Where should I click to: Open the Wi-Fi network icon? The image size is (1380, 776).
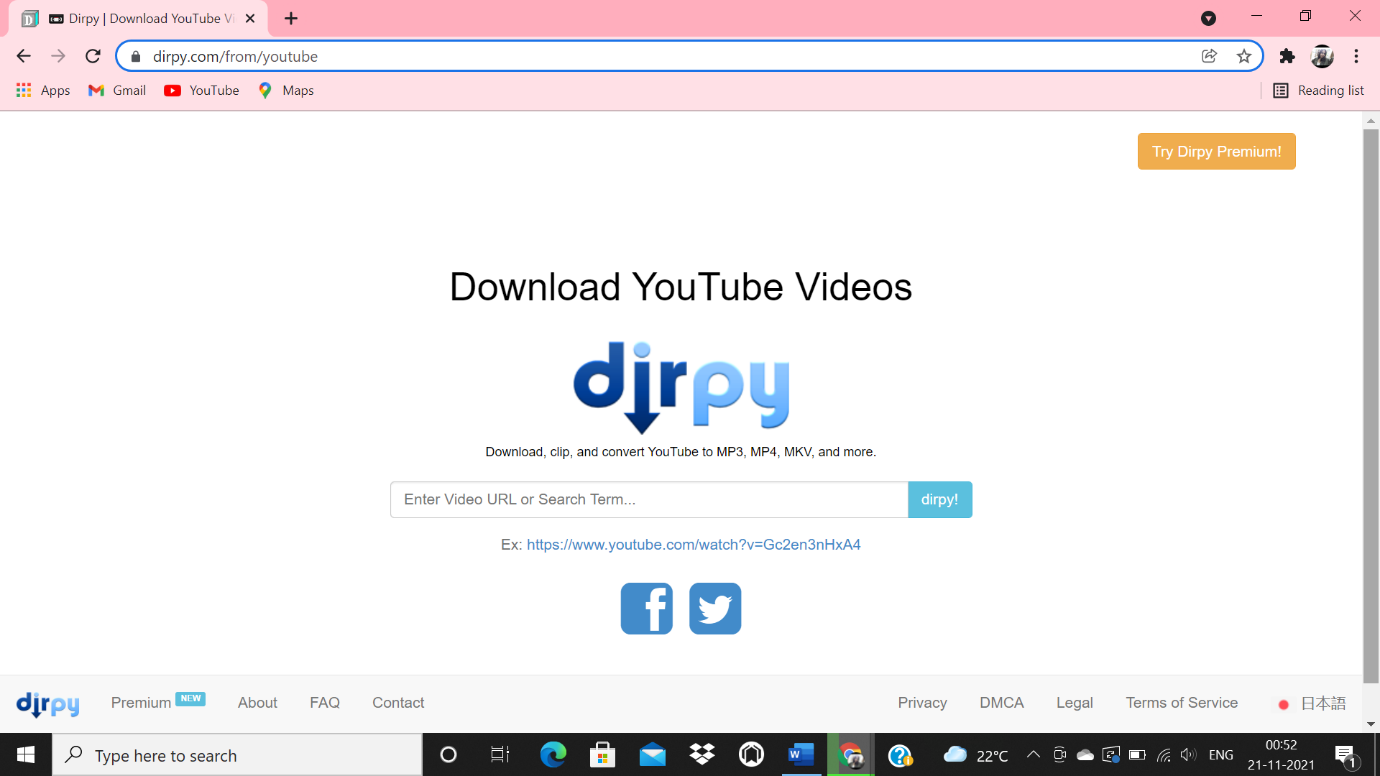(1163, 755)
